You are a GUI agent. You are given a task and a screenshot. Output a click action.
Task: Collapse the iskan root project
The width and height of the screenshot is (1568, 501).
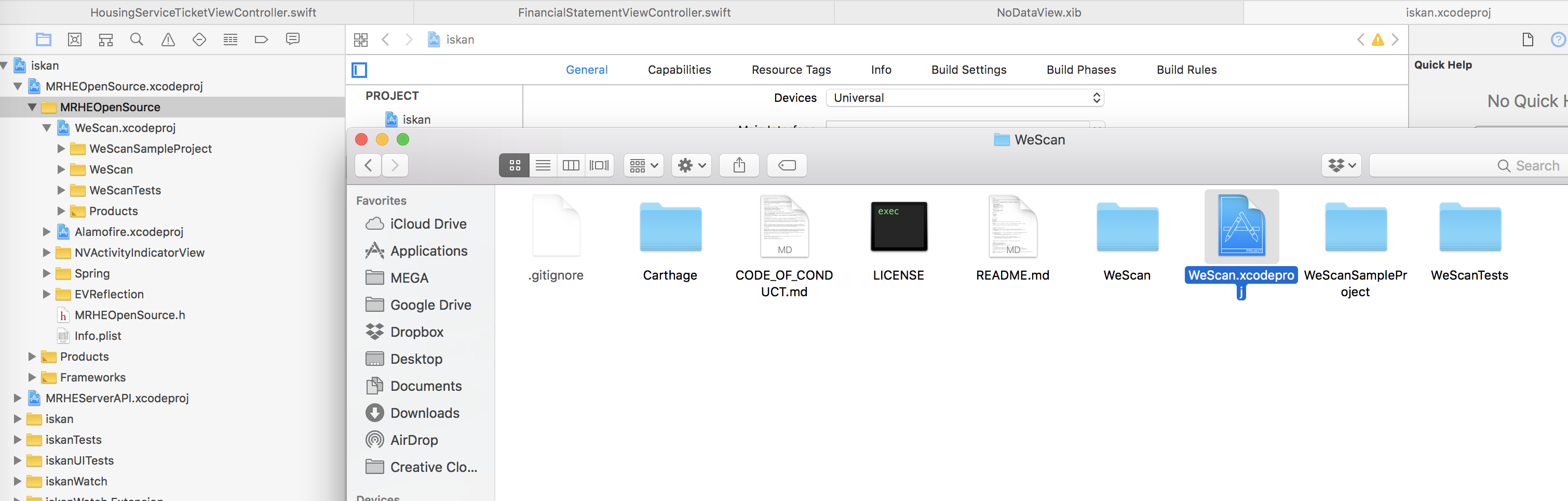[4, 66]
